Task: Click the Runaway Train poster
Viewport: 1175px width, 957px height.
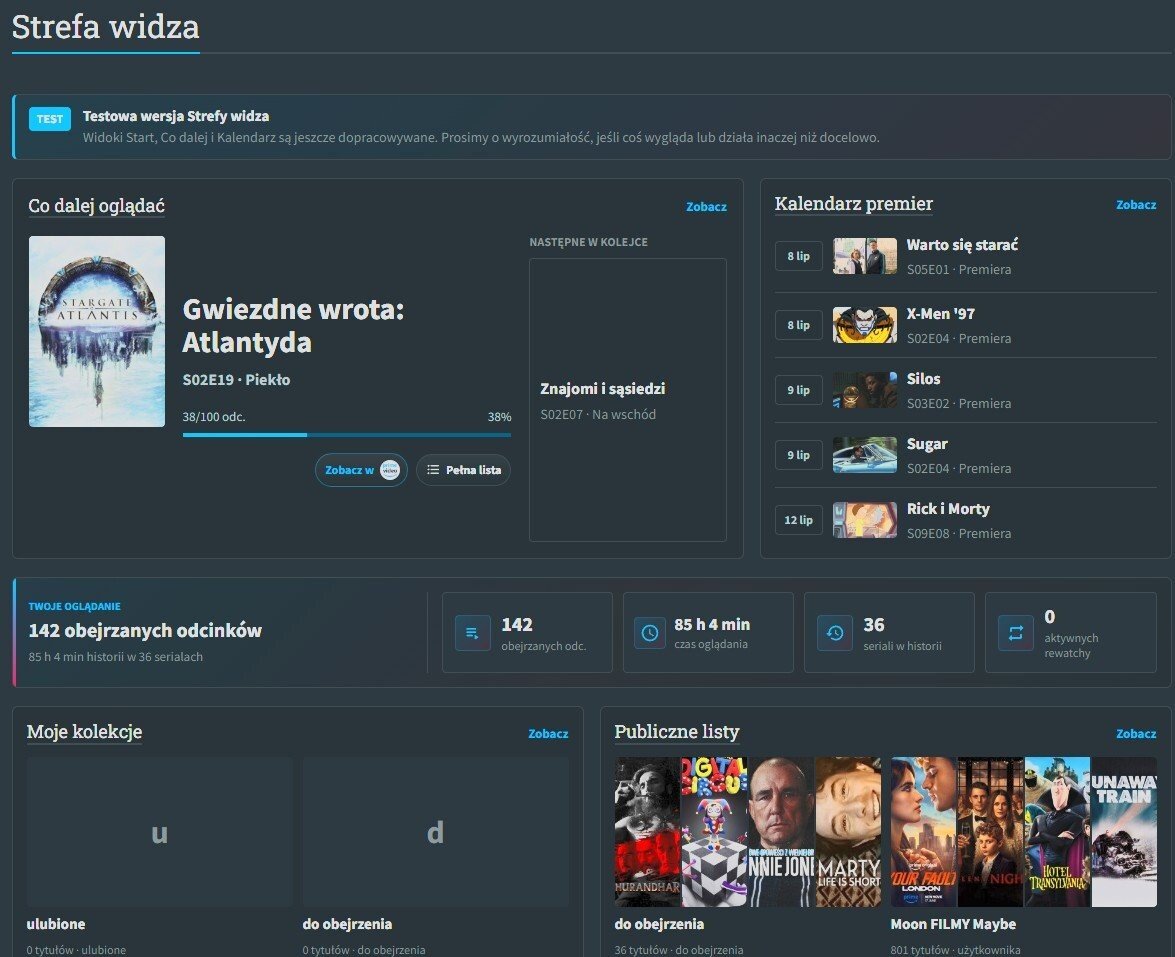Action: [x=1124, y=832]
